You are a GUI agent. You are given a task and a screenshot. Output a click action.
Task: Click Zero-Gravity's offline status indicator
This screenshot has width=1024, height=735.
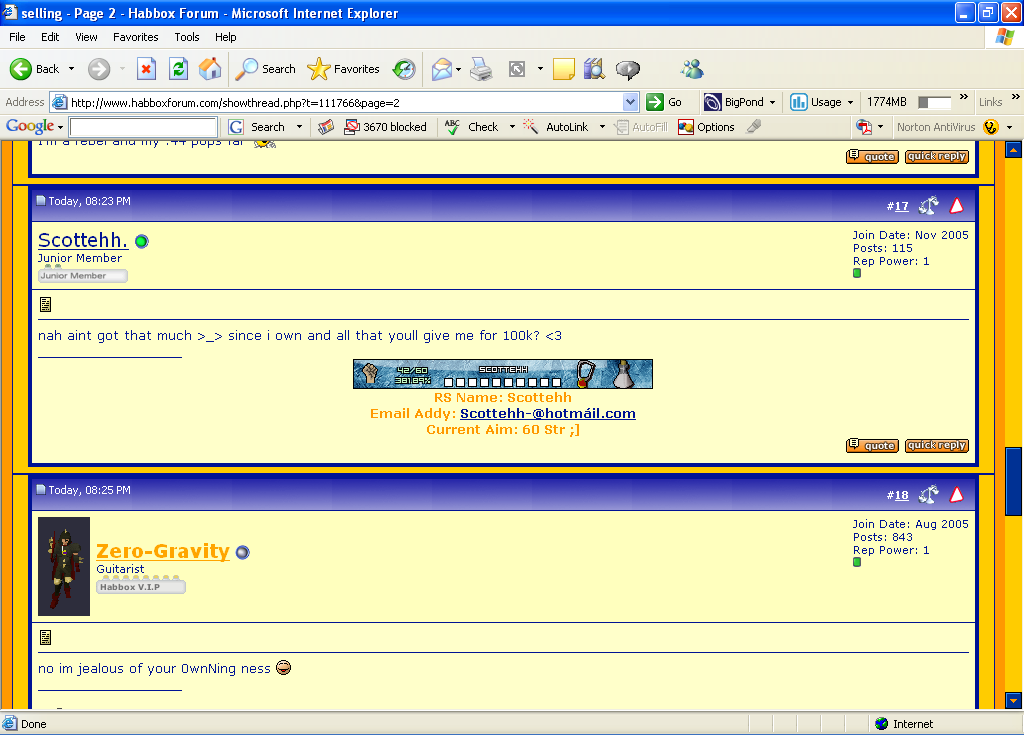coord(242,553)
